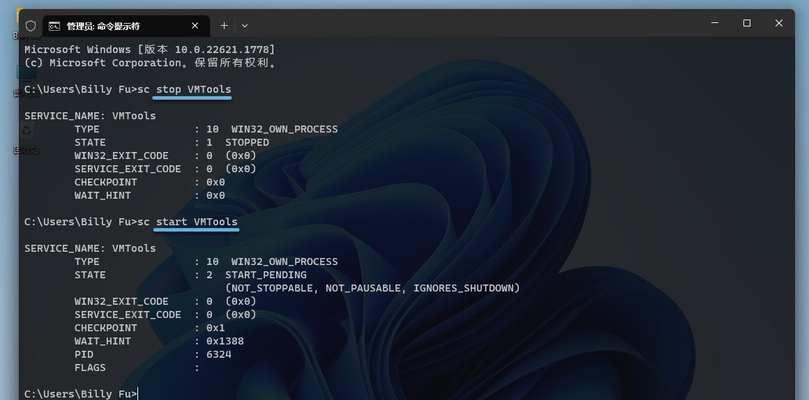Click the PID 6324 value
The width and height of the screenshot is (809, 400).
coord(219,355)
